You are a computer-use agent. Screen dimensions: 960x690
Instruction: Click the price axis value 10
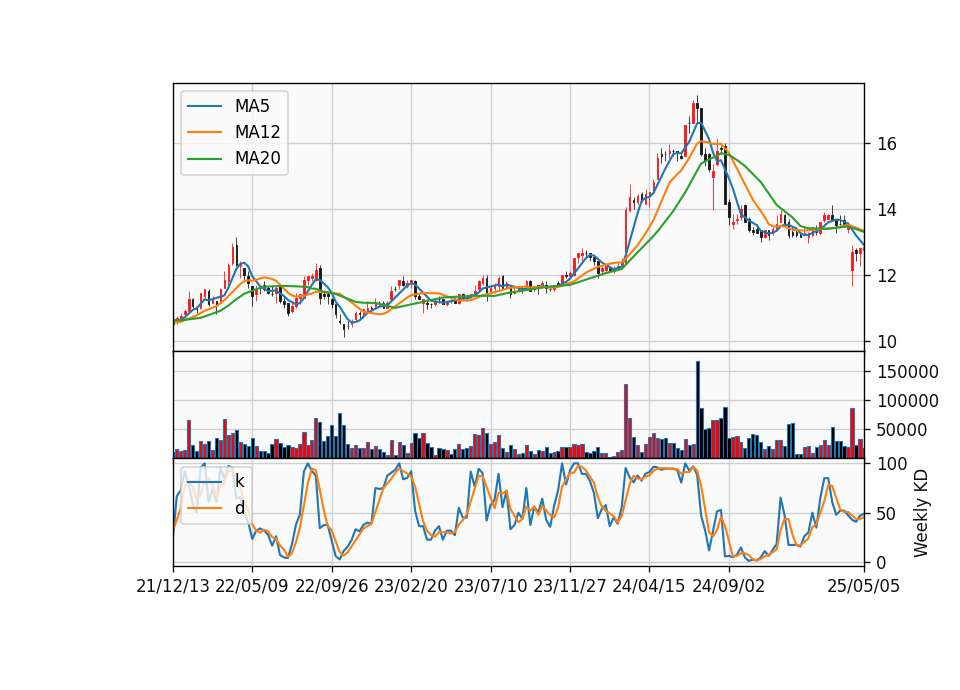[x=887, y=342]
